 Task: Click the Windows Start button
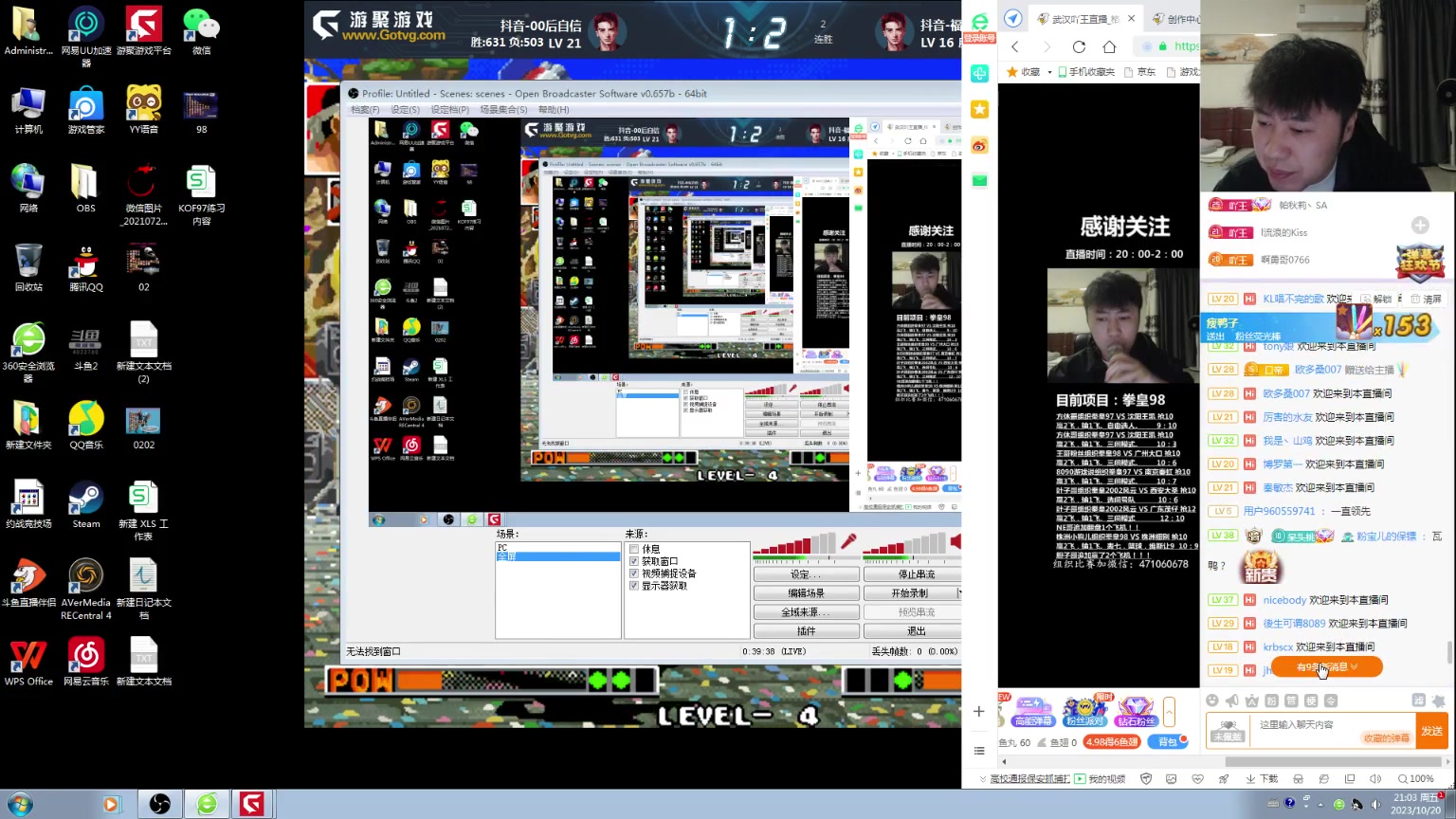[x=19, y=804]
